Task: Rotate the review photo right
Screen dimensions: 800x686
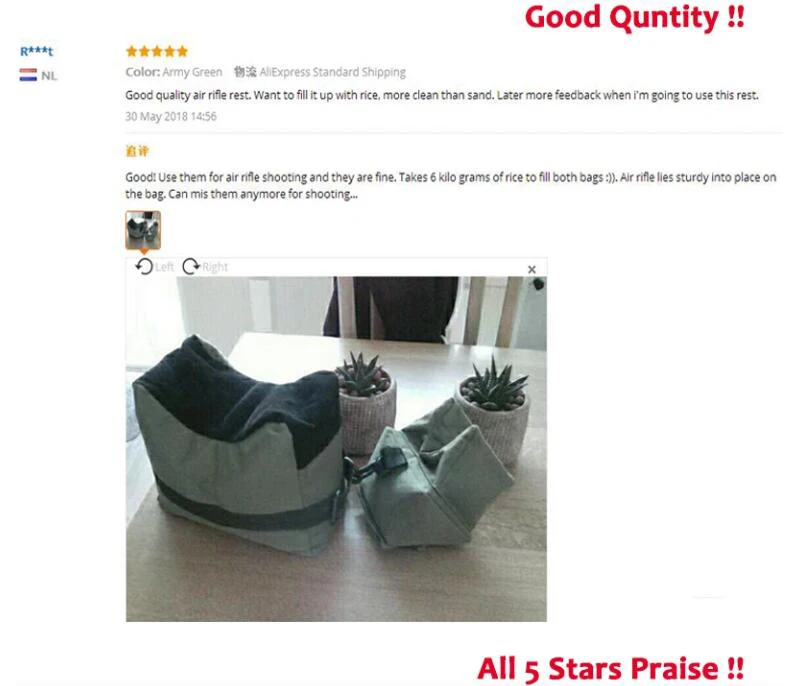Action: pyautogui.click(x=191, y=266)
